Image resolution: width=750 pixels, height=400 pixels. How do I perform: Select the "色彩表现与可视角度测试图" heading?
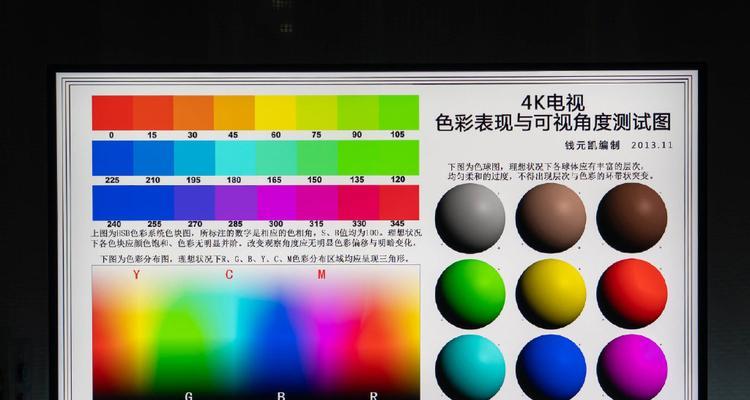click(553, 122)
